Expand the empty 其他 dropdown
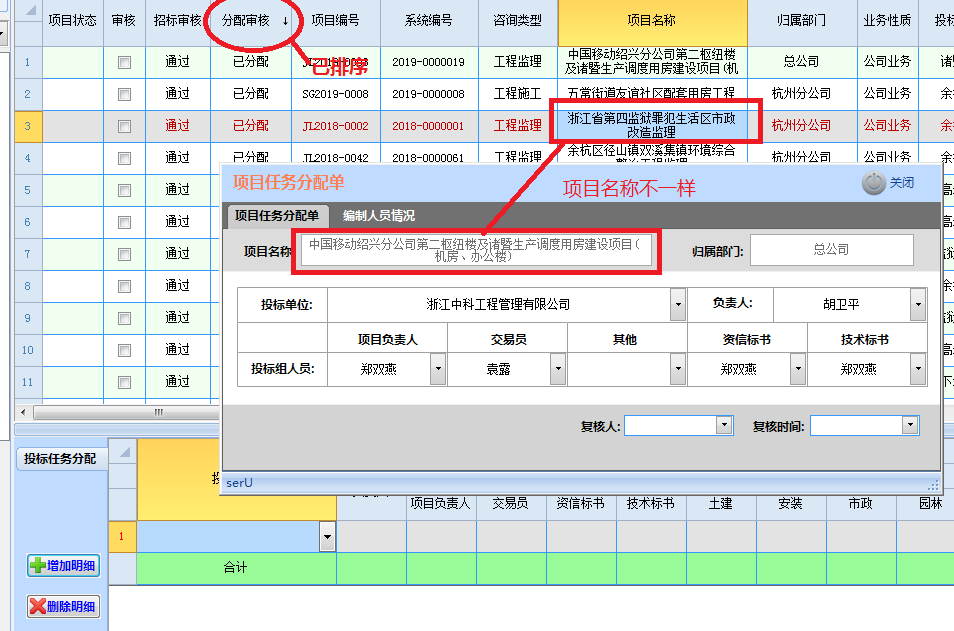This screenshot has width=954, height=631. click(x=678, y=369)
